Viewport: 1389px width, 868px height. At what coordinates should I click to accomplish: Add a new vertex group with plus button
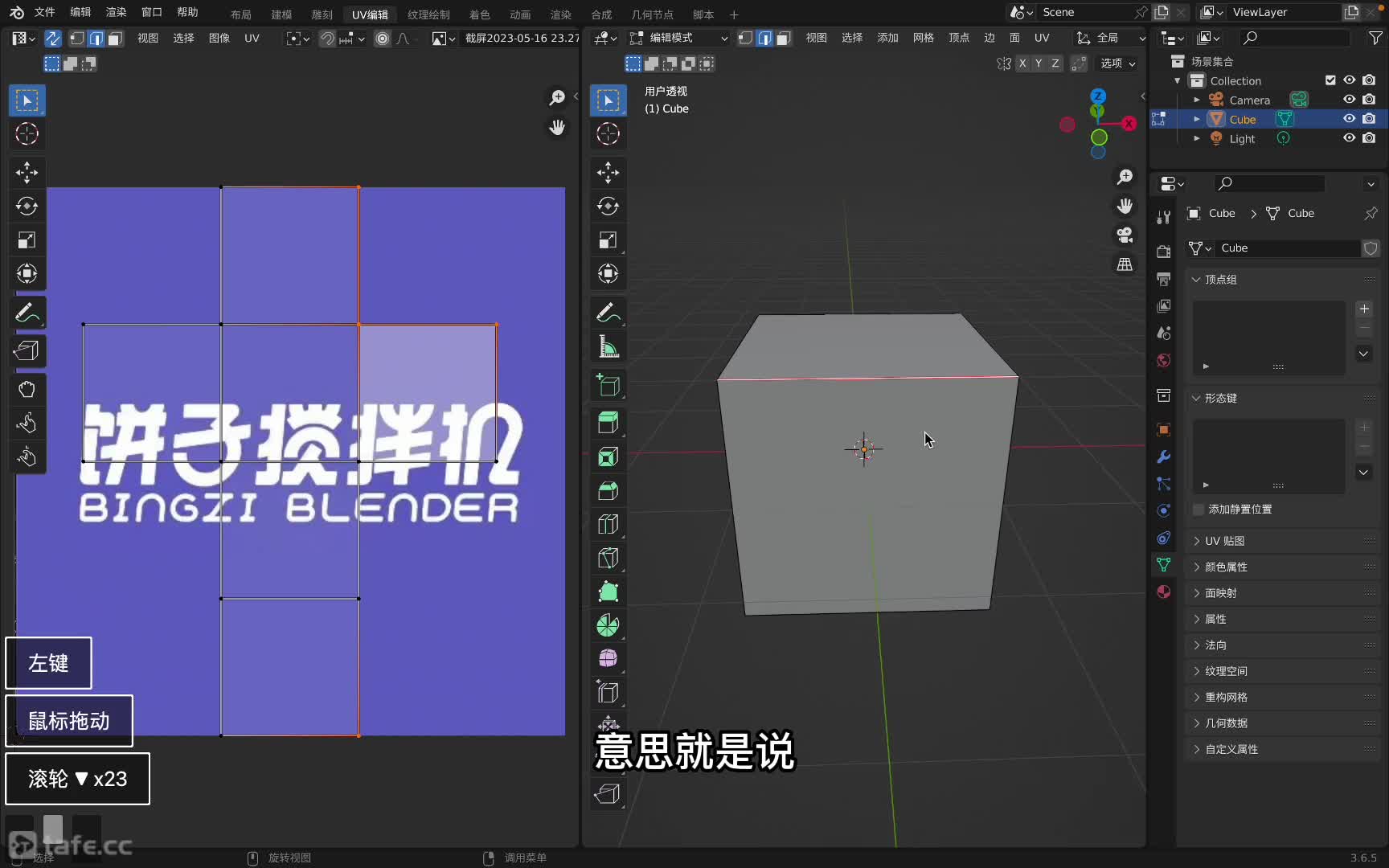[x=1364, y=309]
